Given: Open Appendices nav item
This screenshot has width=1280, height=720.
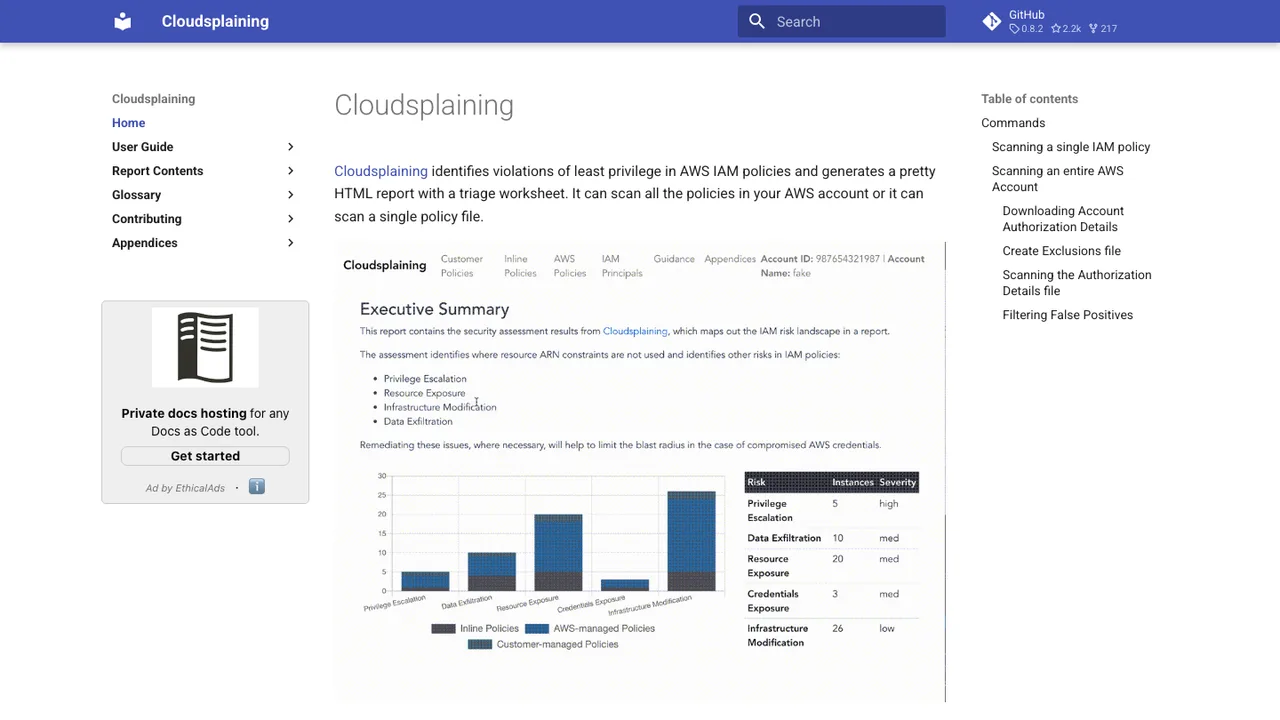Looking at the screenshot, I should click(145, 243).
